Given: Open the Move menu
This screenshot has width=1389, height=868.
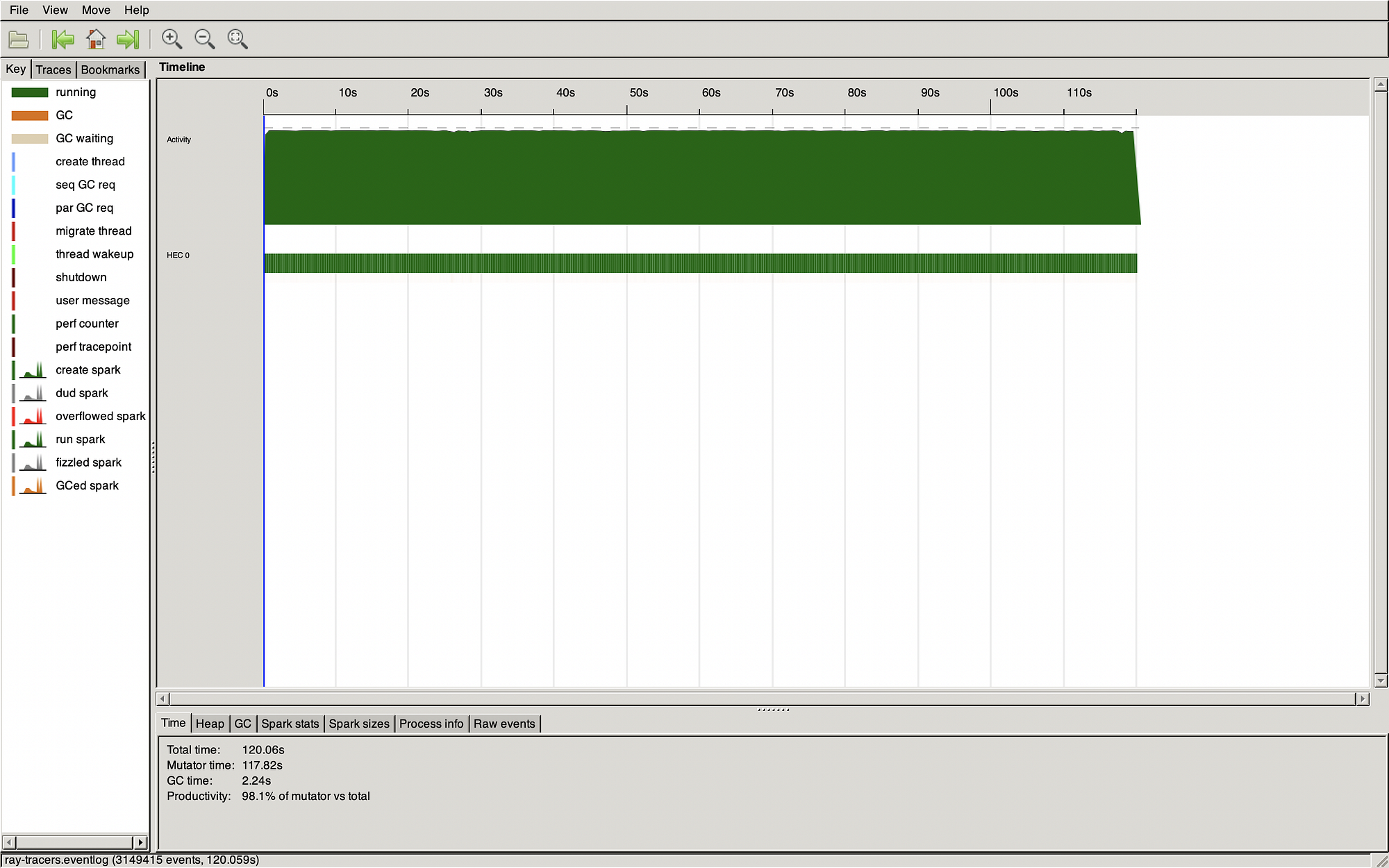Looking at the screenshot, I should point(96,10).
